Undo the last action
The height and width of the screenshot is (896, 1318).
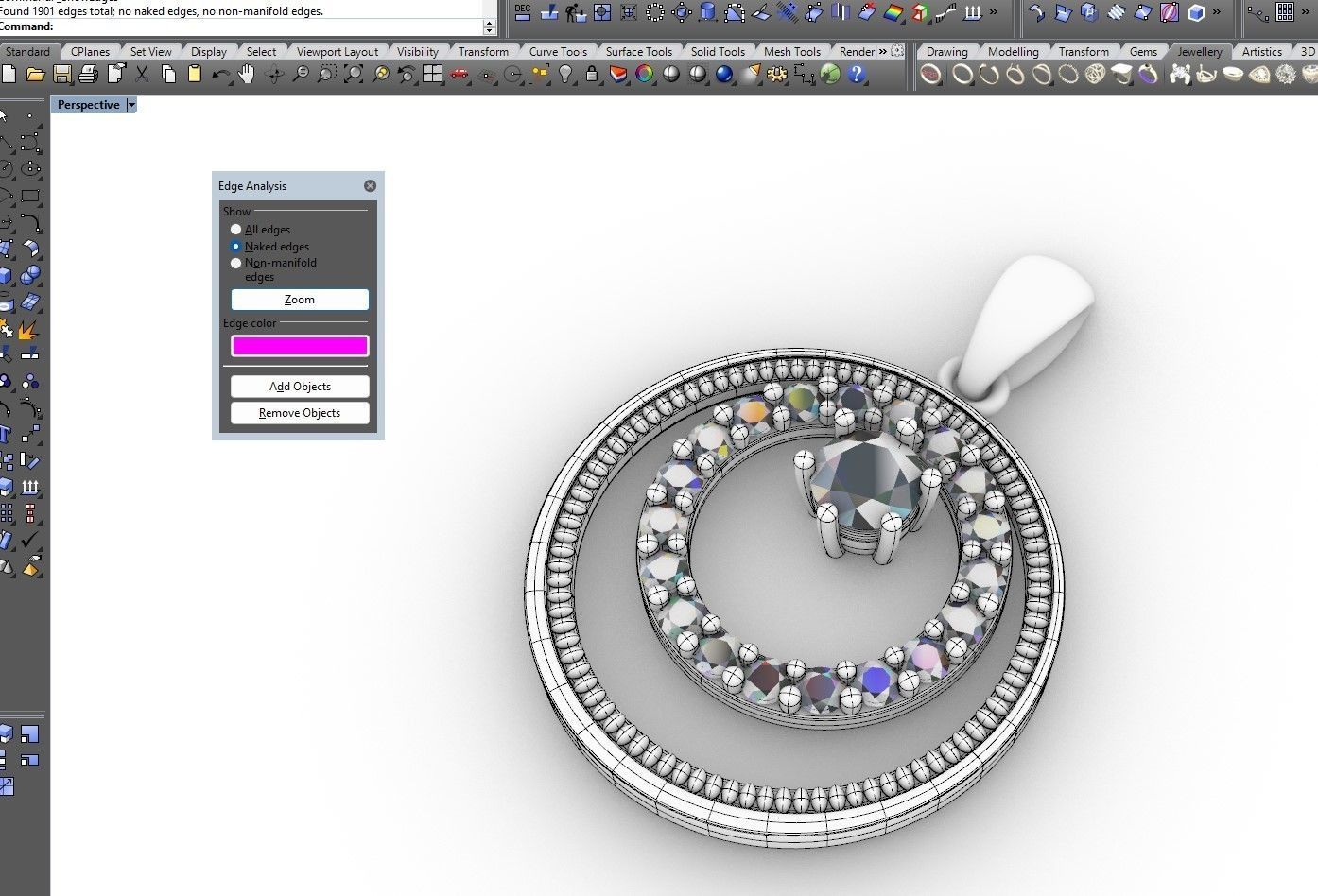(x=221, y=74)
